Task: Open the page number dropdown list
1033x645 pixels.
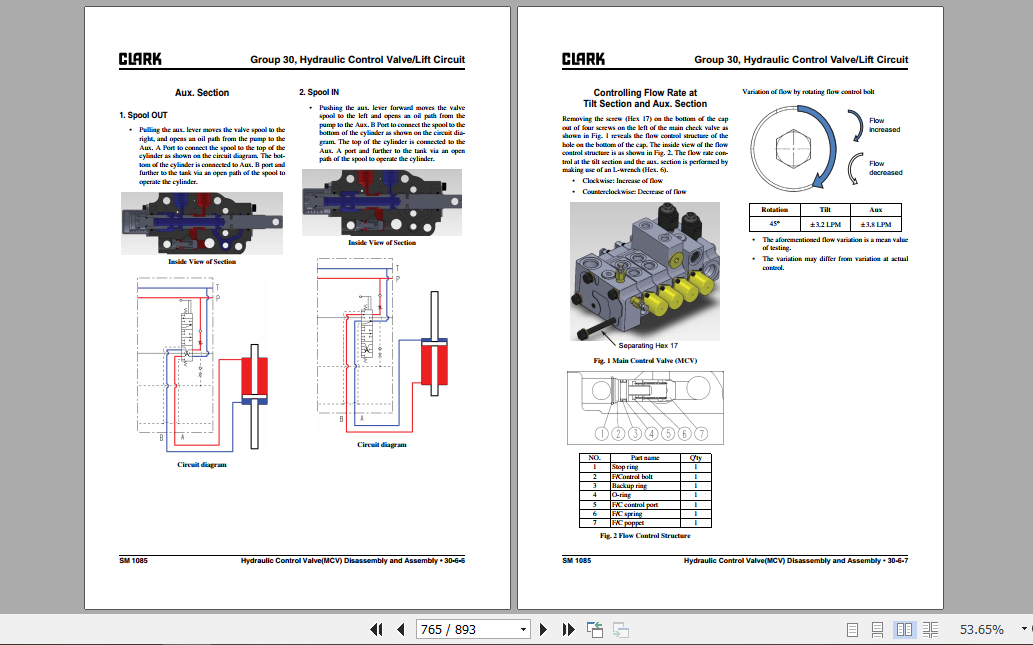Action: pos(524,629)
